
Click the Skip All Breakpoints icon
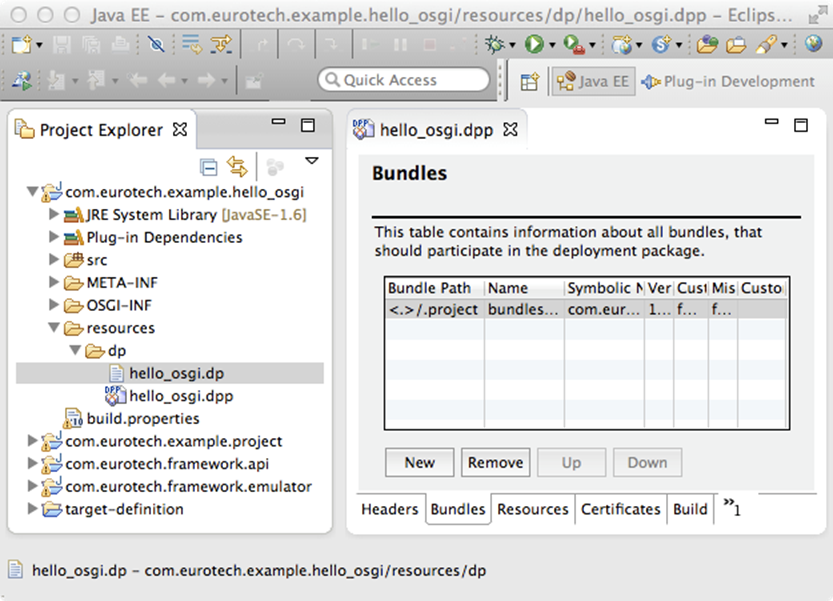pos(155,44)
